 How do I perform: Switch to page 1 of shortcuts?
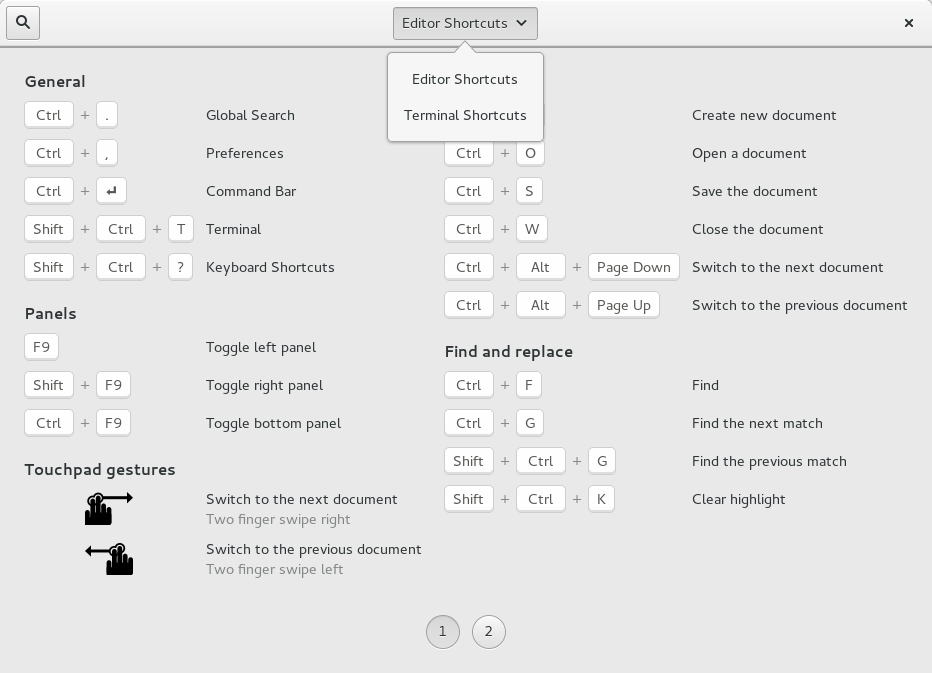tap(443, 631)
